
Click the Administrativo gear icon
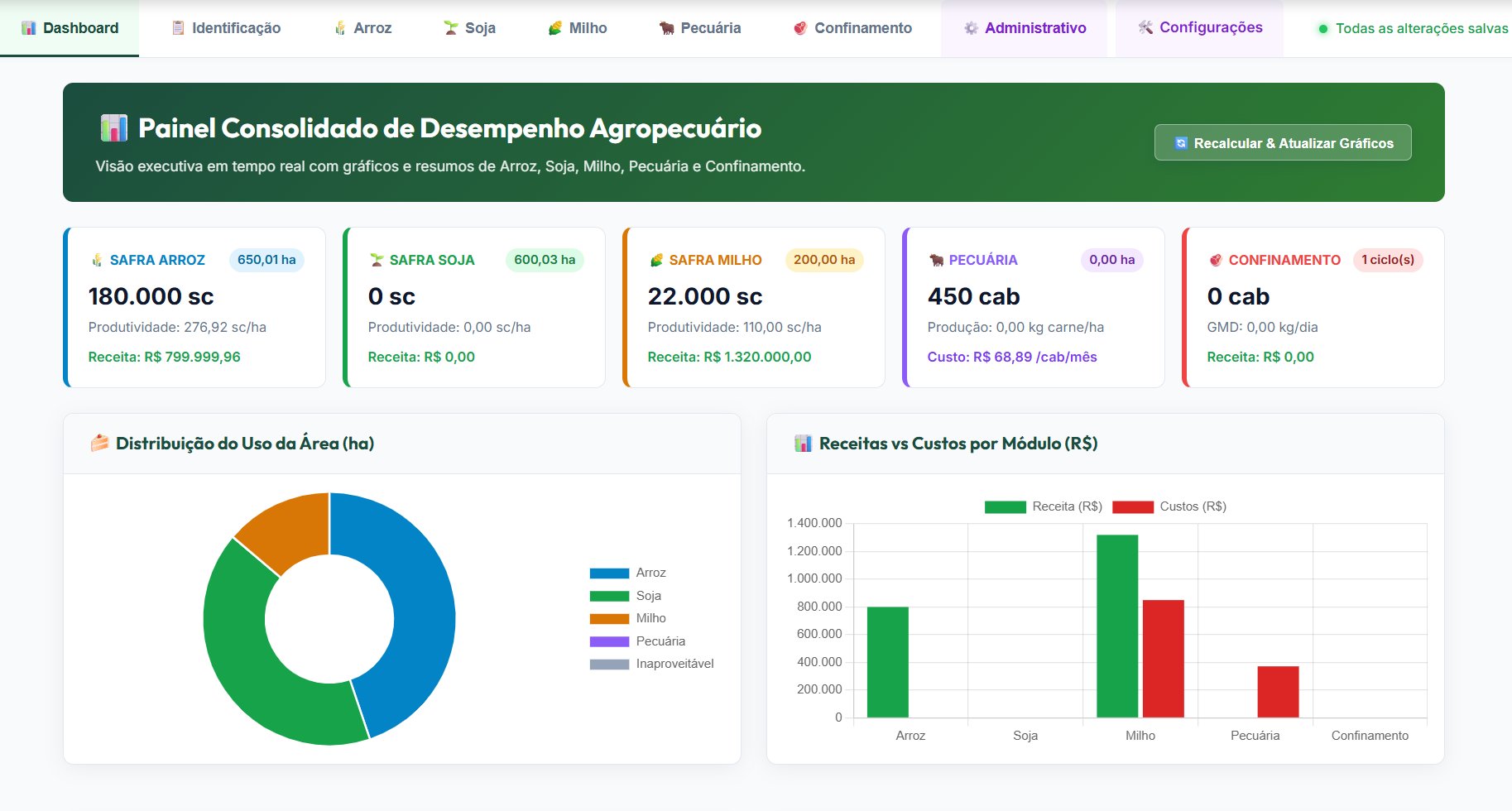coord(971,28)
